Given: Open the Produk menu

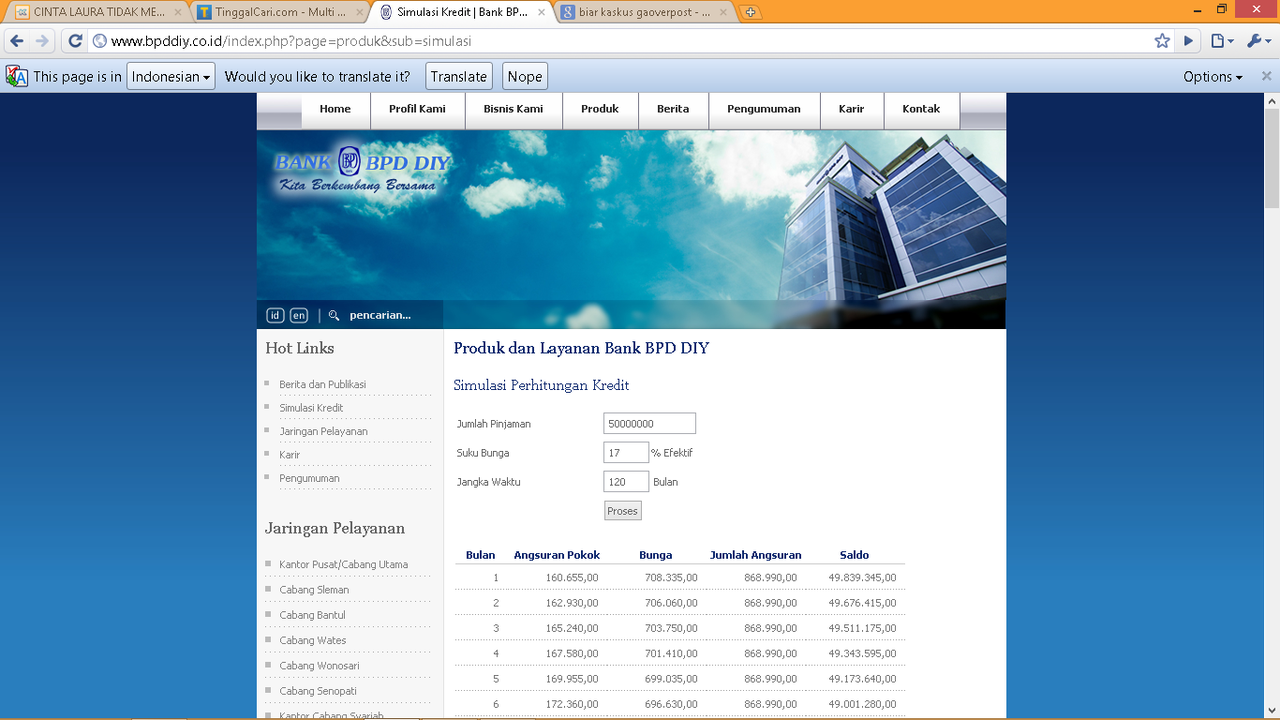Looking at the screenshot, I should pyautogui.click(x=600, y=109).
